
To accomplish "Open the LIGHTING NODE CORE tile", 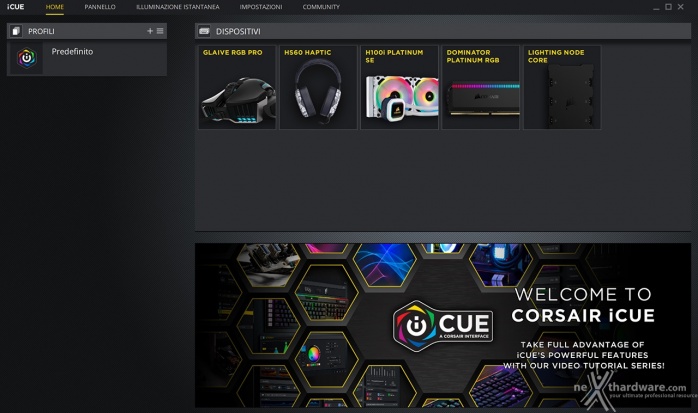I will tap(562, 87).
